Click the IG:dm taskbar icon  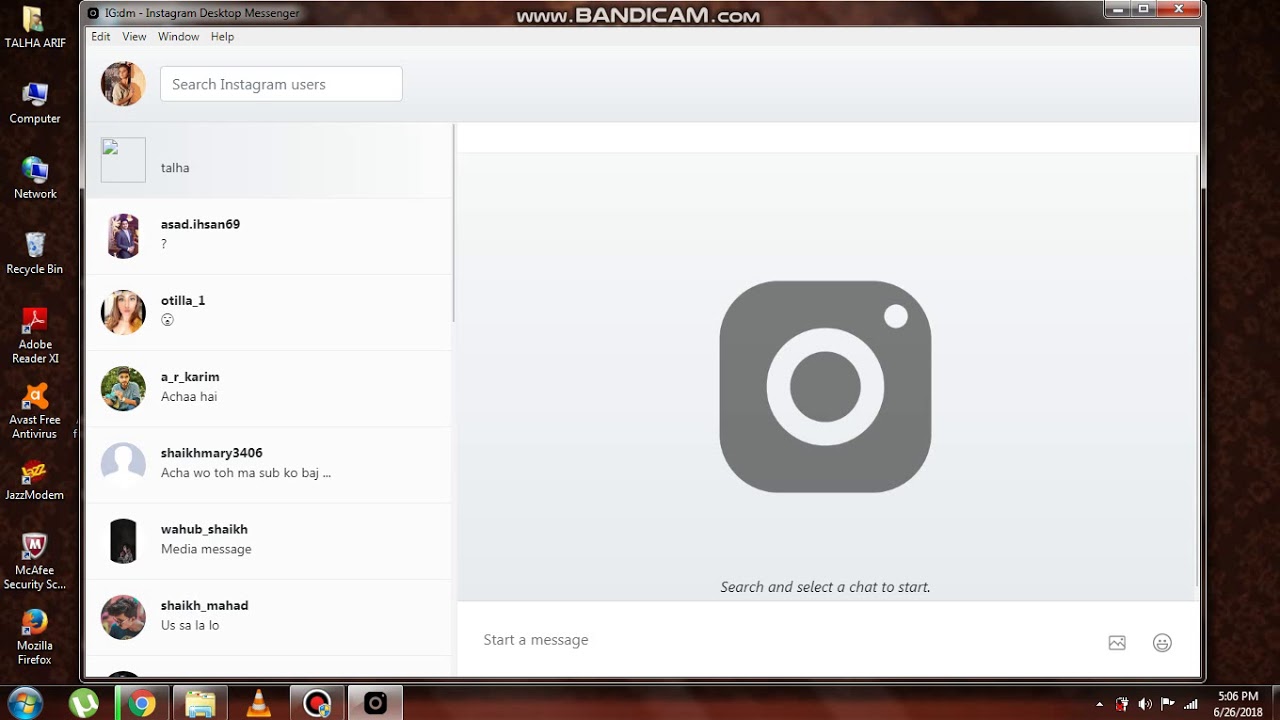tap(375, 704)
